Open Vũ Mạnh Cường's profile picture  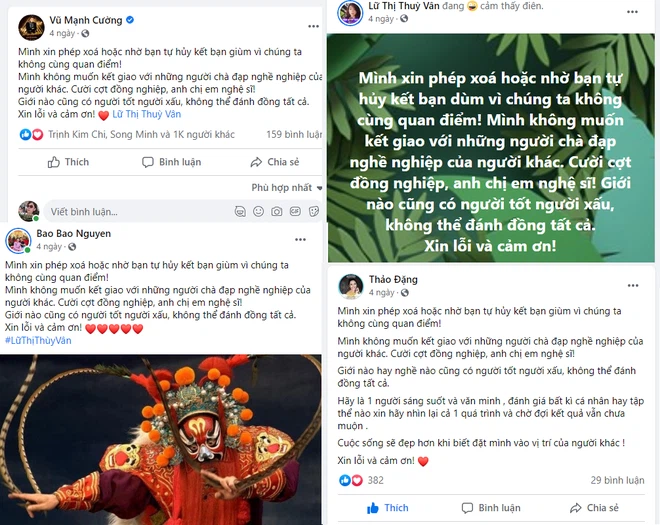31,27
